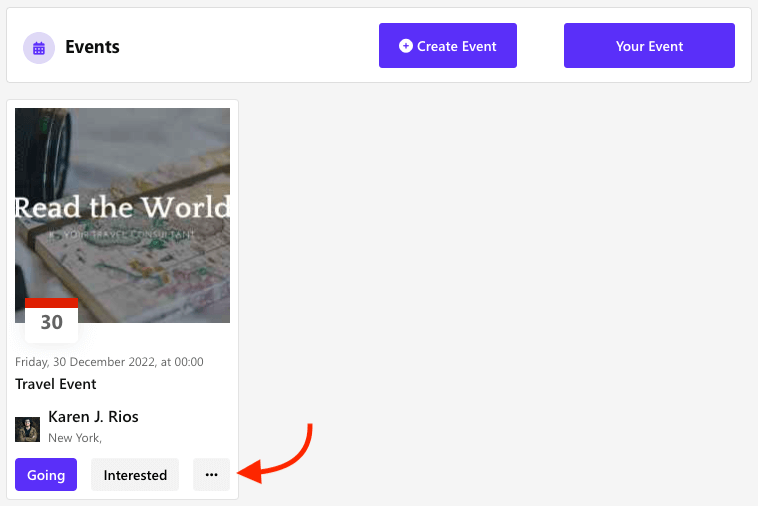
Task: Toggle Interested for the Travel Event
Action: click(135, 475)
